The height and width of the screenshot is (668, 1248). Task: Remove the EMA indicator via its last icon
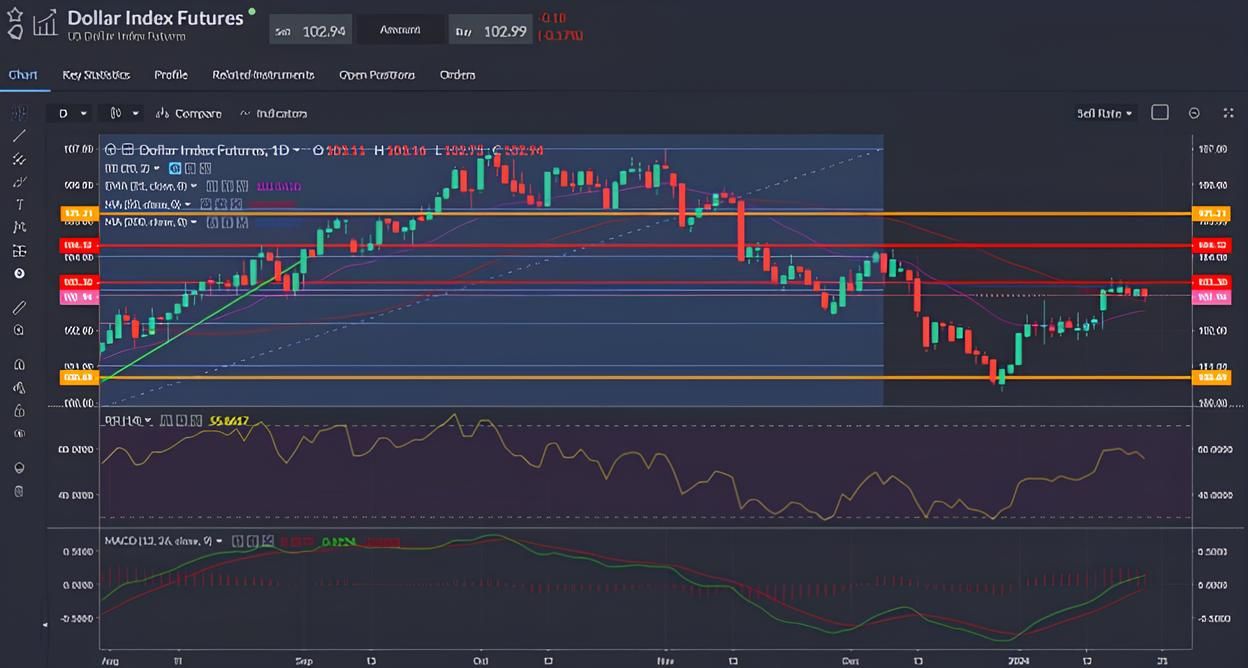click(x=242, y=186)
